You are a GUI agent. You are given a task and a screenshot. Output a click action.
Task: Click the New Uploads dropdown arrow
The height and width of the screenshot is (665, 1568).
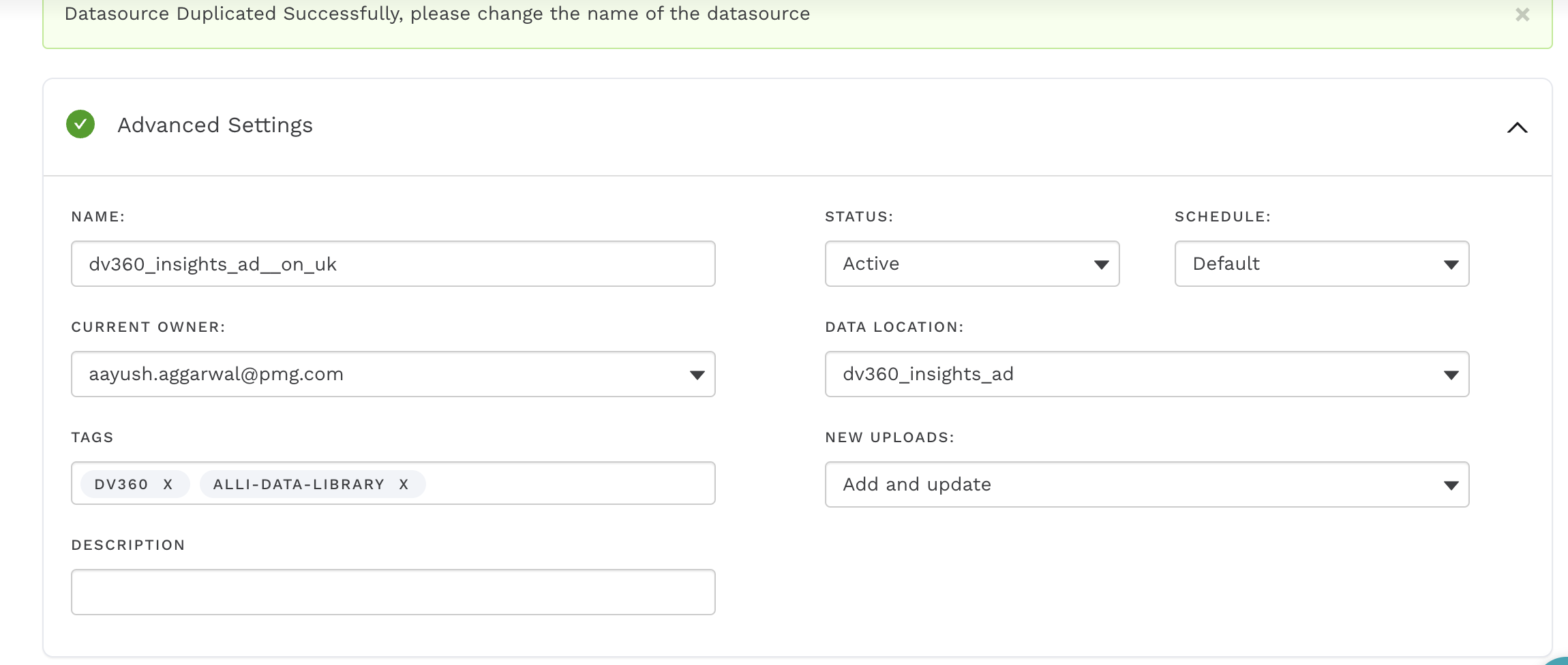click(x=1451, y=485)
